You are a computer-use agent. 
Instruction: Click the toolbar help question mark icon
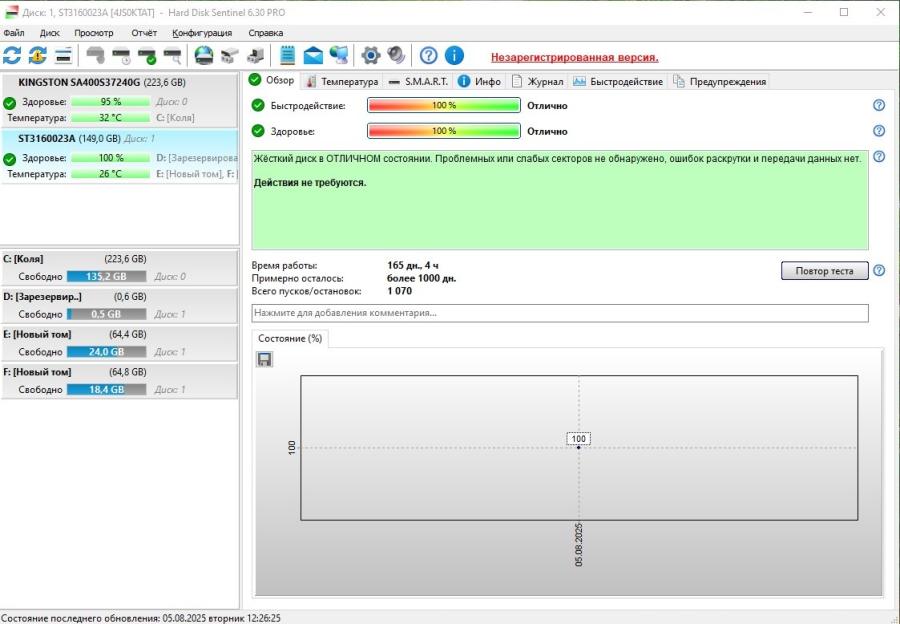pyautogui.click(x=428, y=56)
